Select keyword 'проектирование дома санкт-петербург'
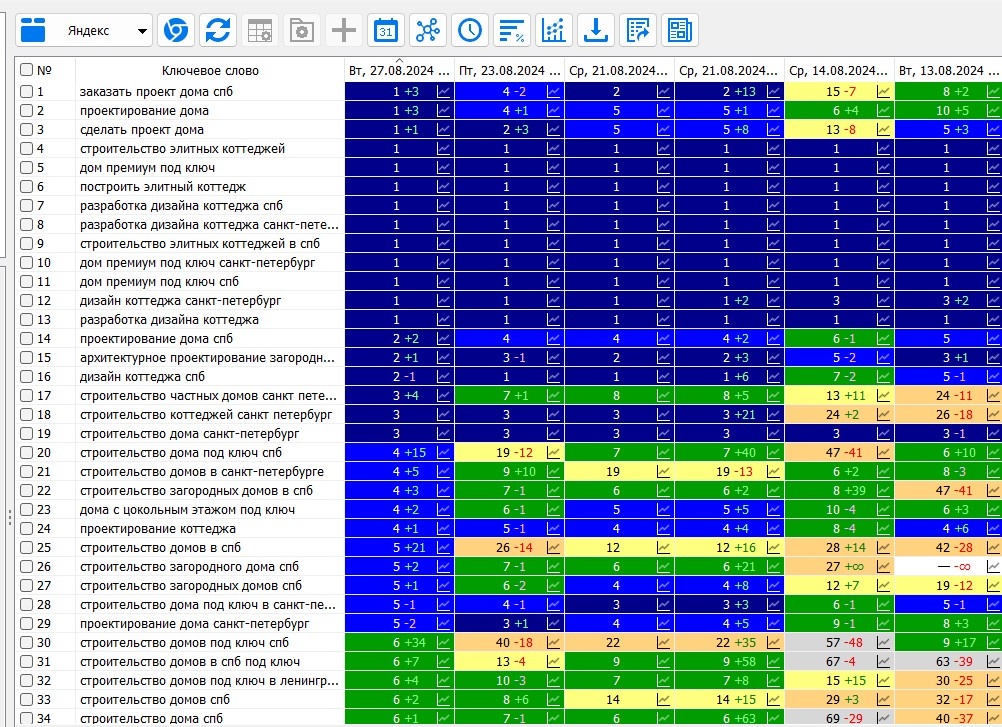The width and height of the screenshot is (1002, 727). [194, 624]
